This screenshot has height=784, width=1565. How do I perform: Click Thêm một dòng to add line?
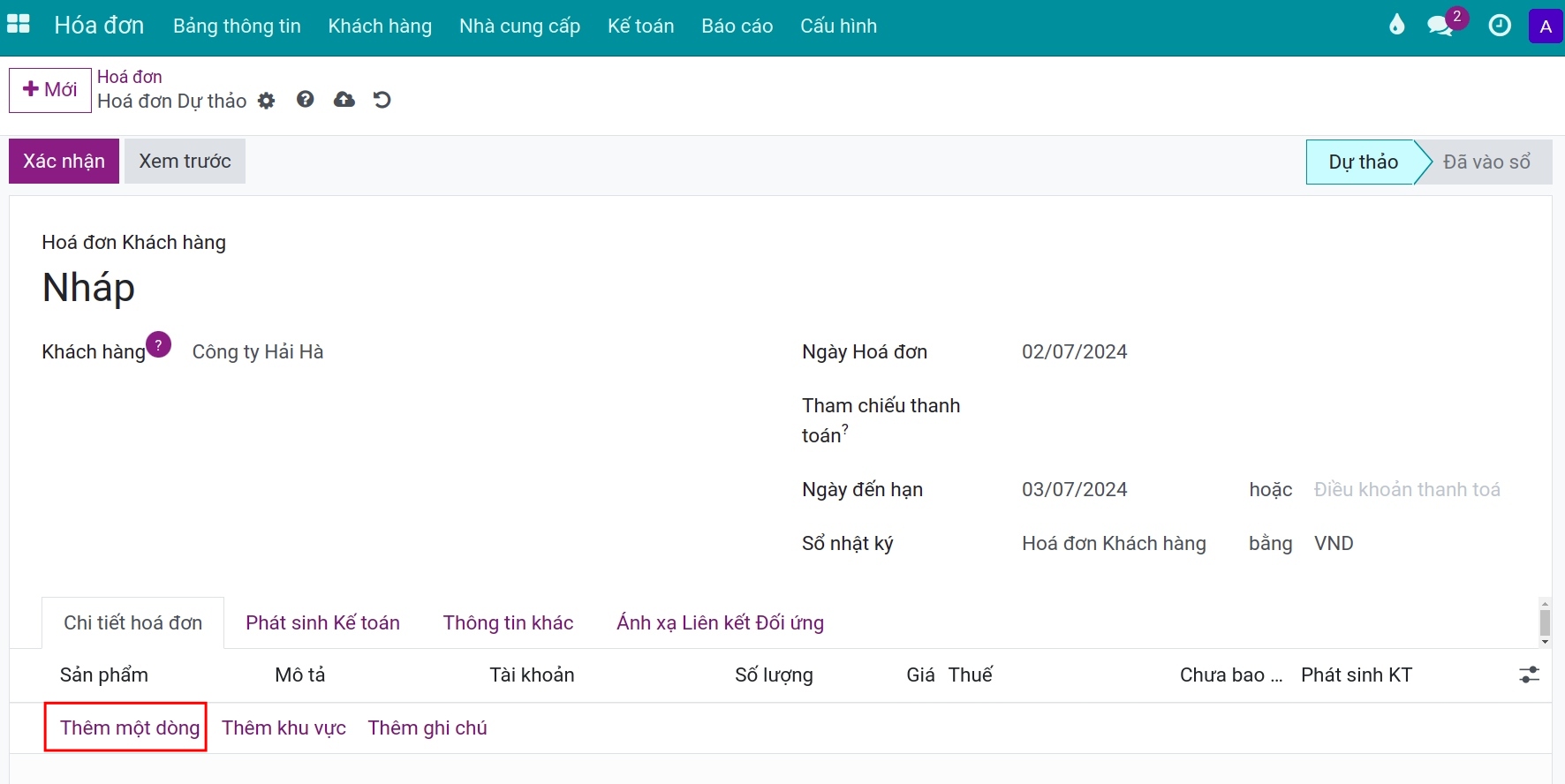point(130,728)
